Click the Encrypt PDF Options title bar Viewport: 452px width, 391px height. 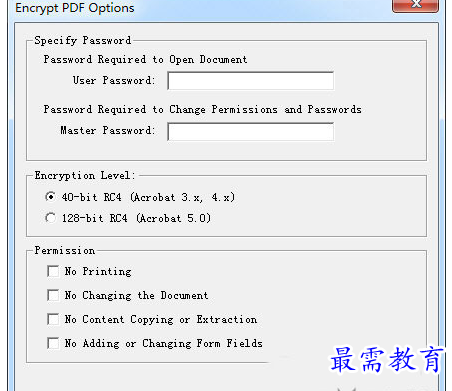(200, 7)
